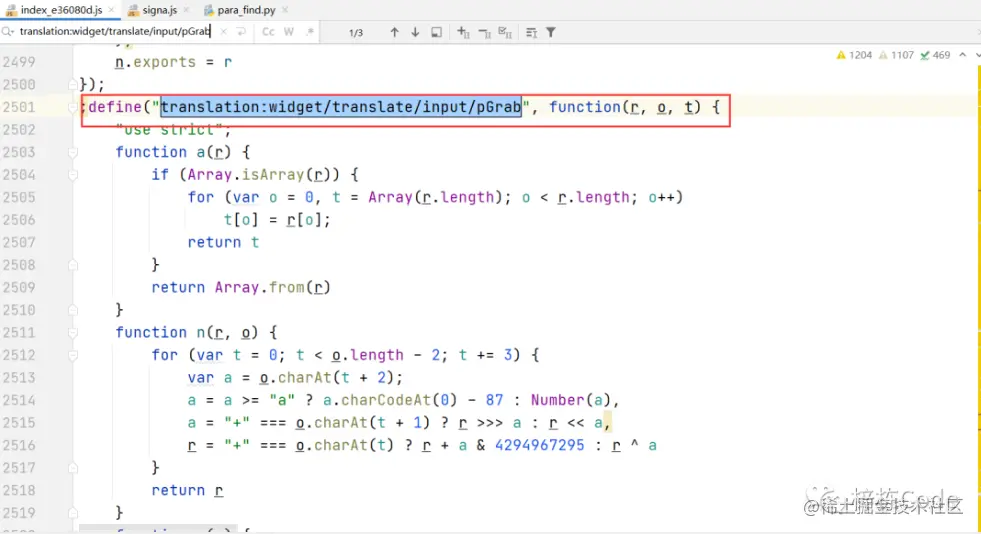The image size is (981, 534).
Task: Jump to previous highlighted problem chevron
Action: 963,55
